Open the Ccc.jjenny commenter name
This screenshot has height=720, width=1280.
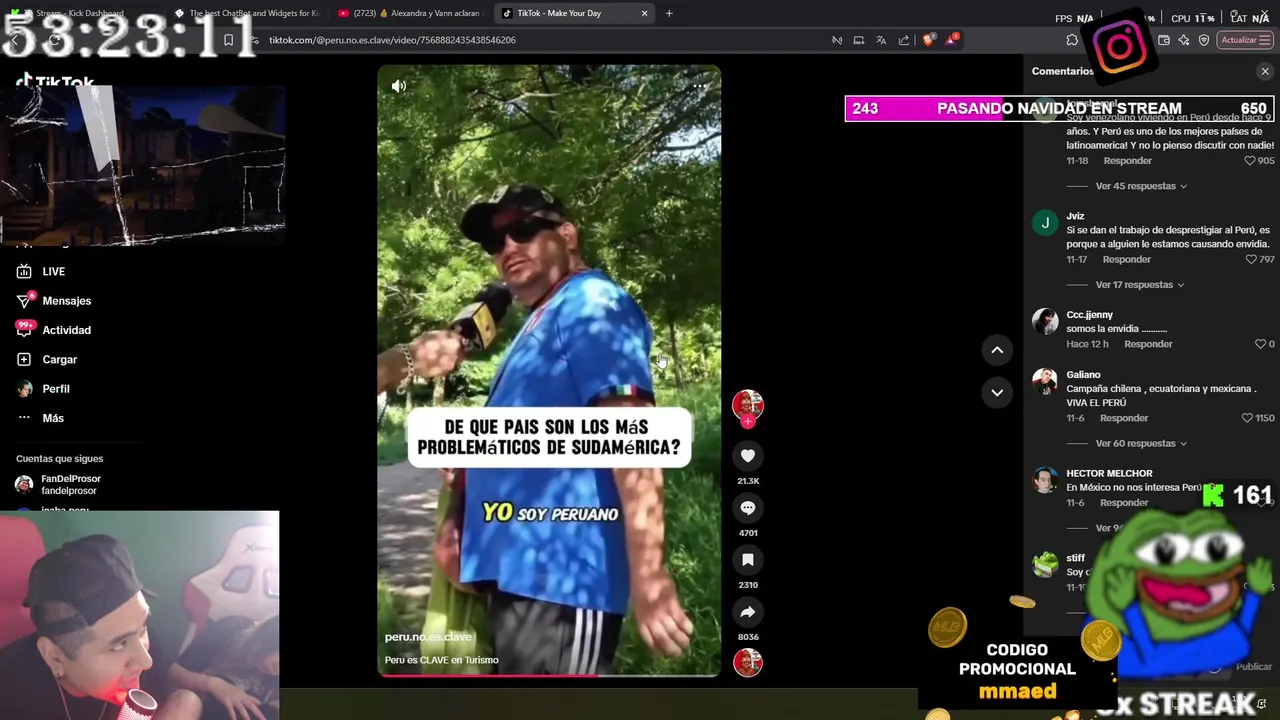click(1089, 315)
